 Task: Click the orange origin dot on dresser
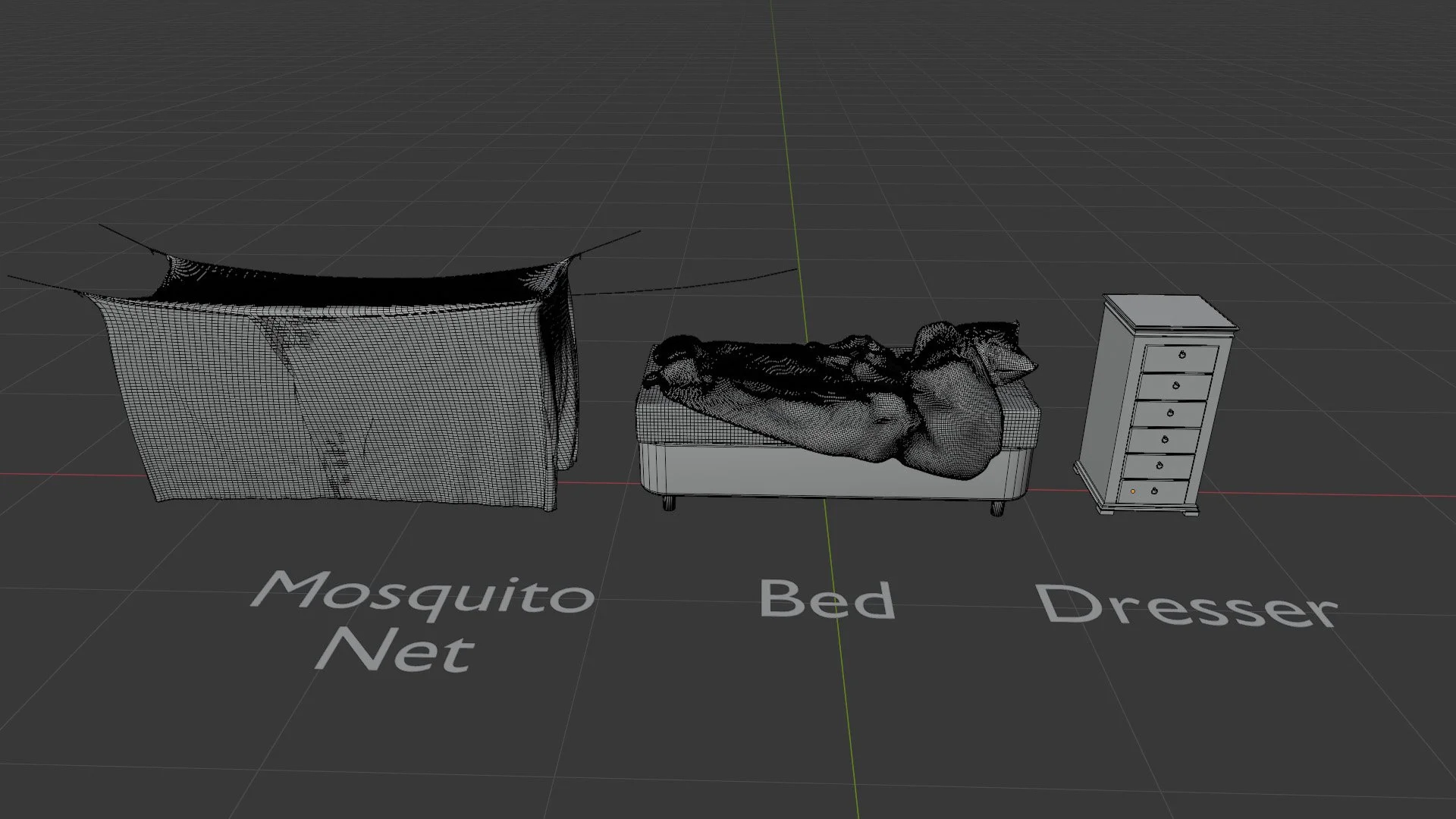coord(1133,491)
